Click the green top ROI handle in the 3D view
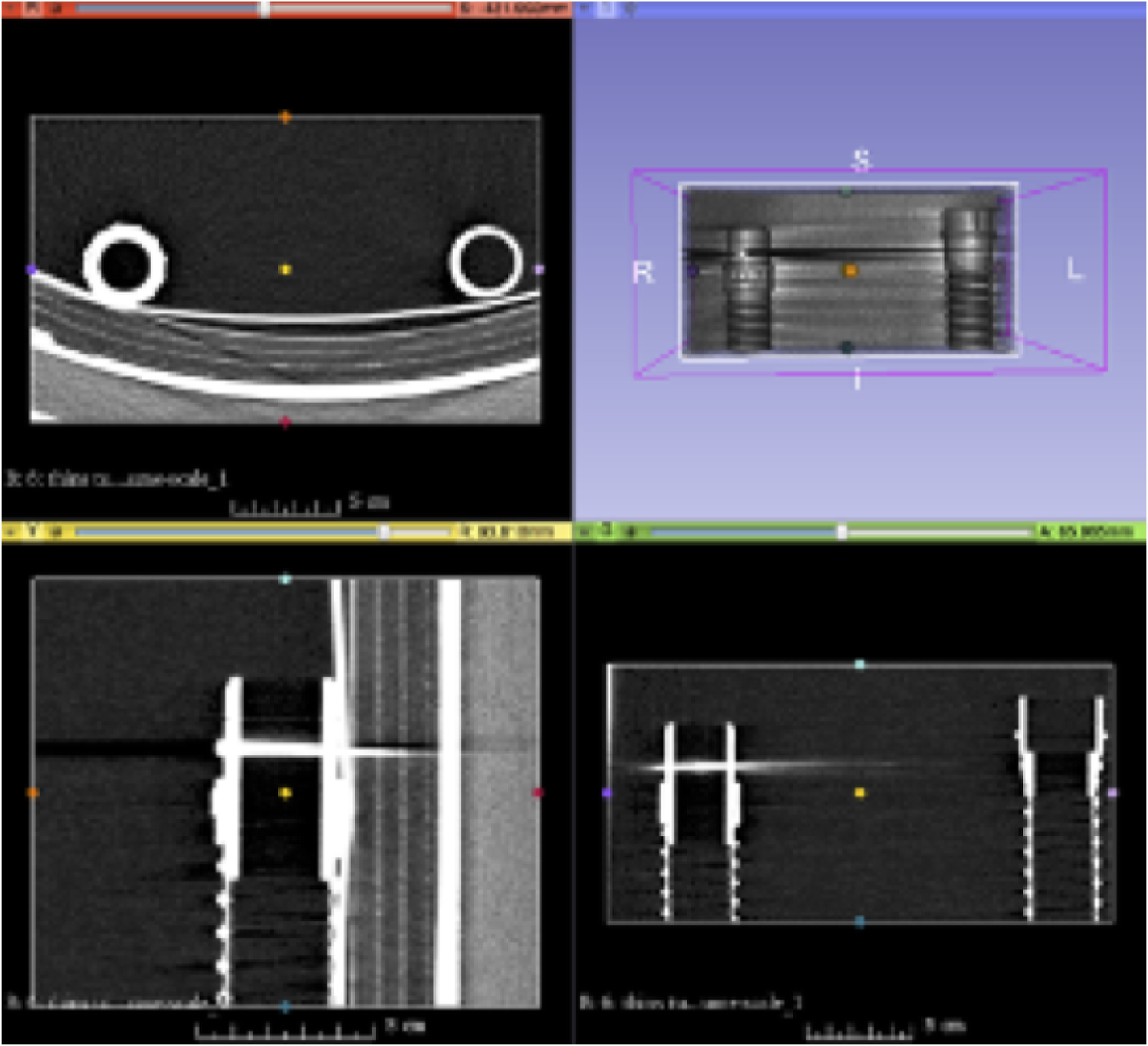The width and height of the screenshot is (1148, 1046). click(847, 193)
